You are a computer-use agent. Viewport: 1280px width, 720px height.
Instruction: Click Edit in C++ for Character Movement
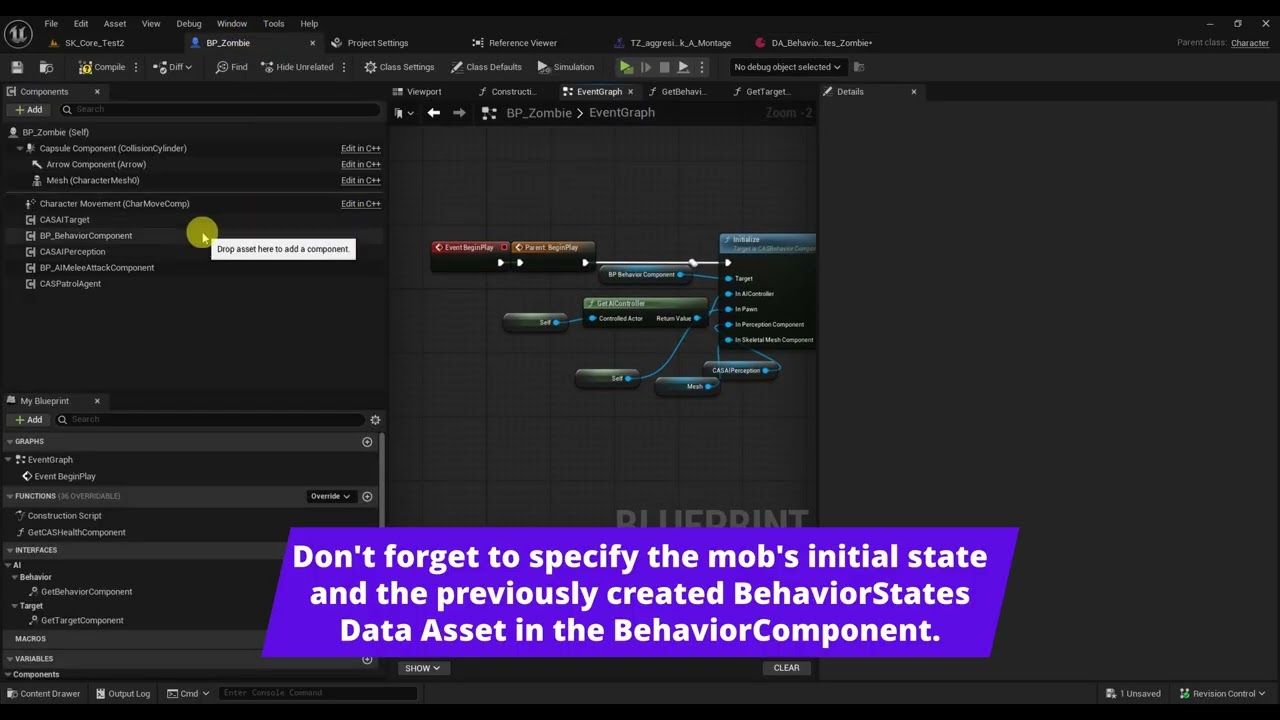pos(360,204)
